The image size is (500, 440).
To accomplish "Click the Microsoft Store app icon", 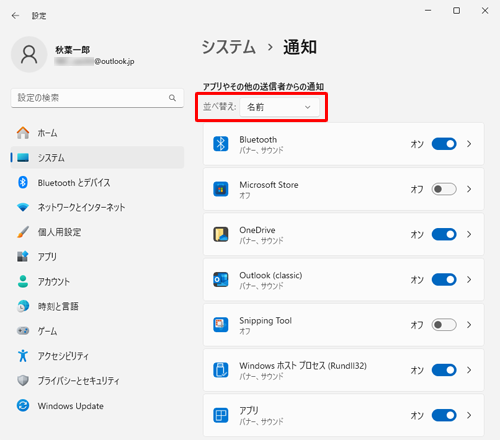I will click(x=221, y=189).
